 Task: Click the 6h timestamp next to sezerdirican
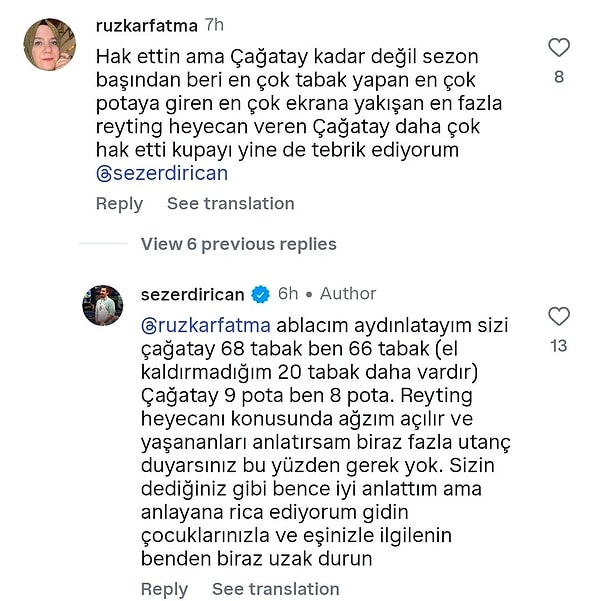click(288, 294)
